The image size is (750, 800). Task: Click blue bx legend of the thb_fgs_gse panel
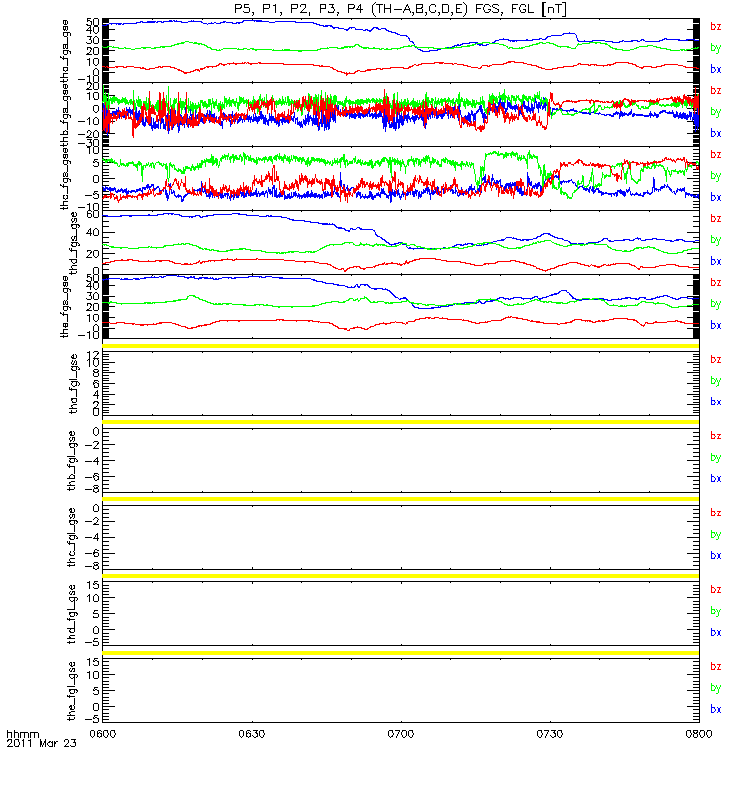[716, 133]
